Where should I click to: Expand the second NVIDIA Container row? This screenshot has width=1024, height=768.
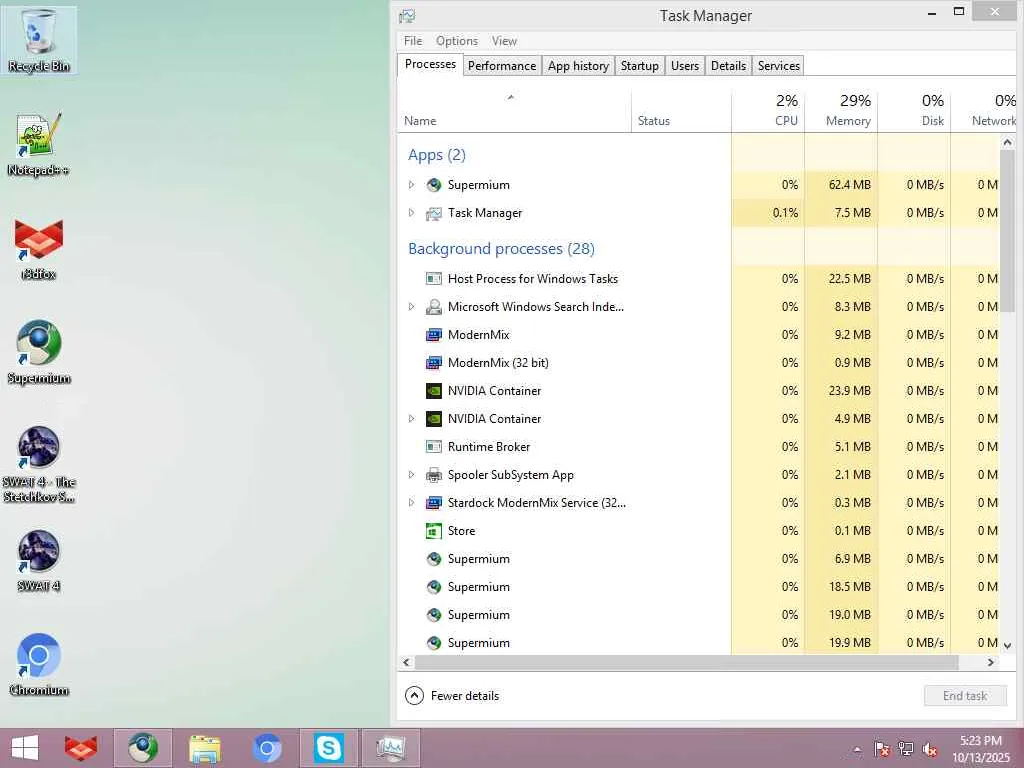click(x=411, y=419)
